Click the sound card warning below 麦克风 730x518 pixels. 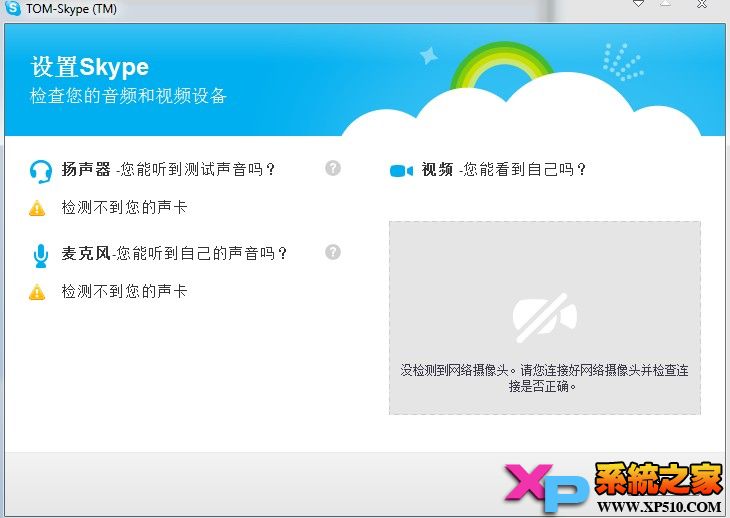point(124,291)
